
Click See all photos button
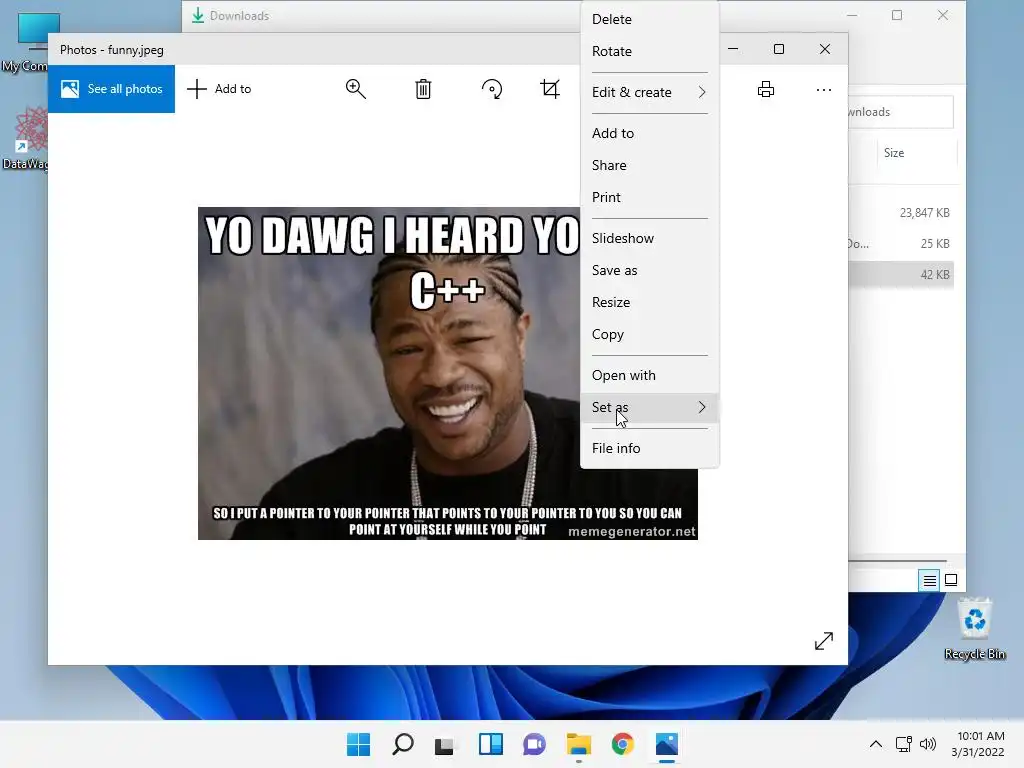pyautogui.click(x=112, y=89)
